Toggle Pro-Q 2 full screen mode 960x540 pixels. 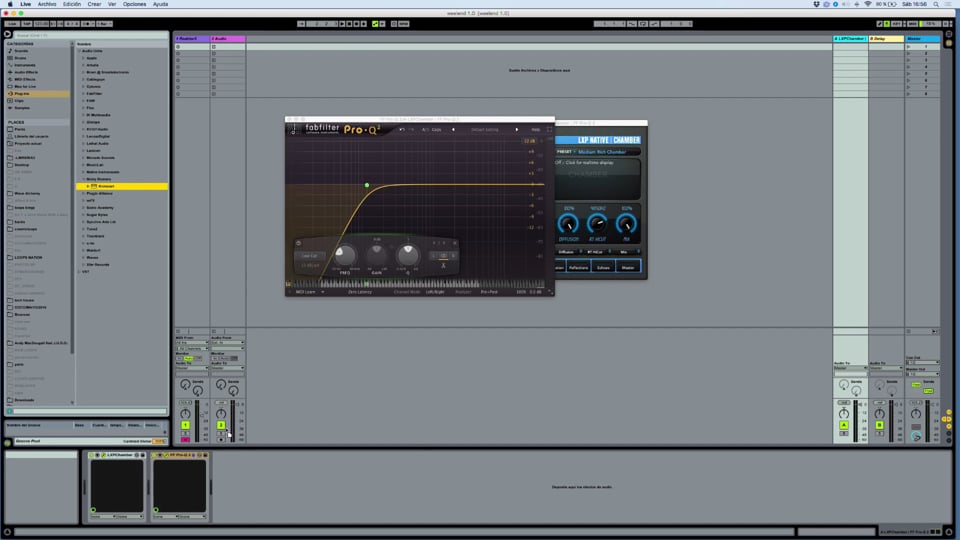click(549, 130)
